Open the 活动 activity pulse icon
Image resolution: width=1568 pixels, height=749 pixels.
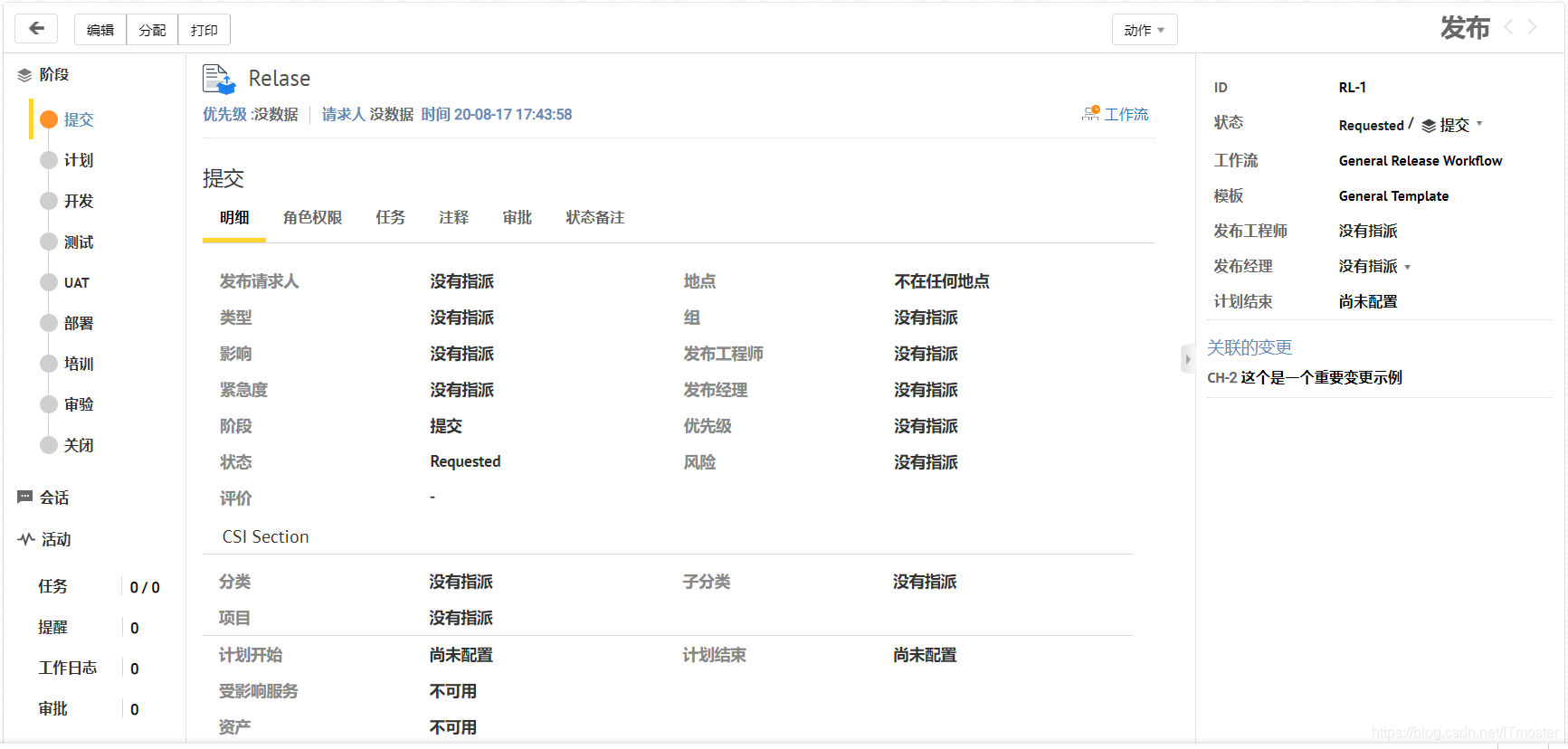[x=26, y=539]
